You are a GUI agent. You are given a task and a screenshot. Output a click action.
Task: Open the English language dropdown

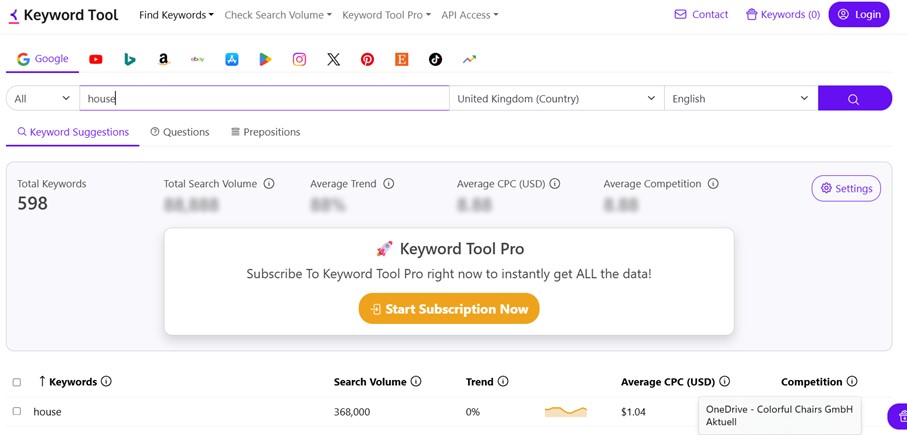[740, 98]
